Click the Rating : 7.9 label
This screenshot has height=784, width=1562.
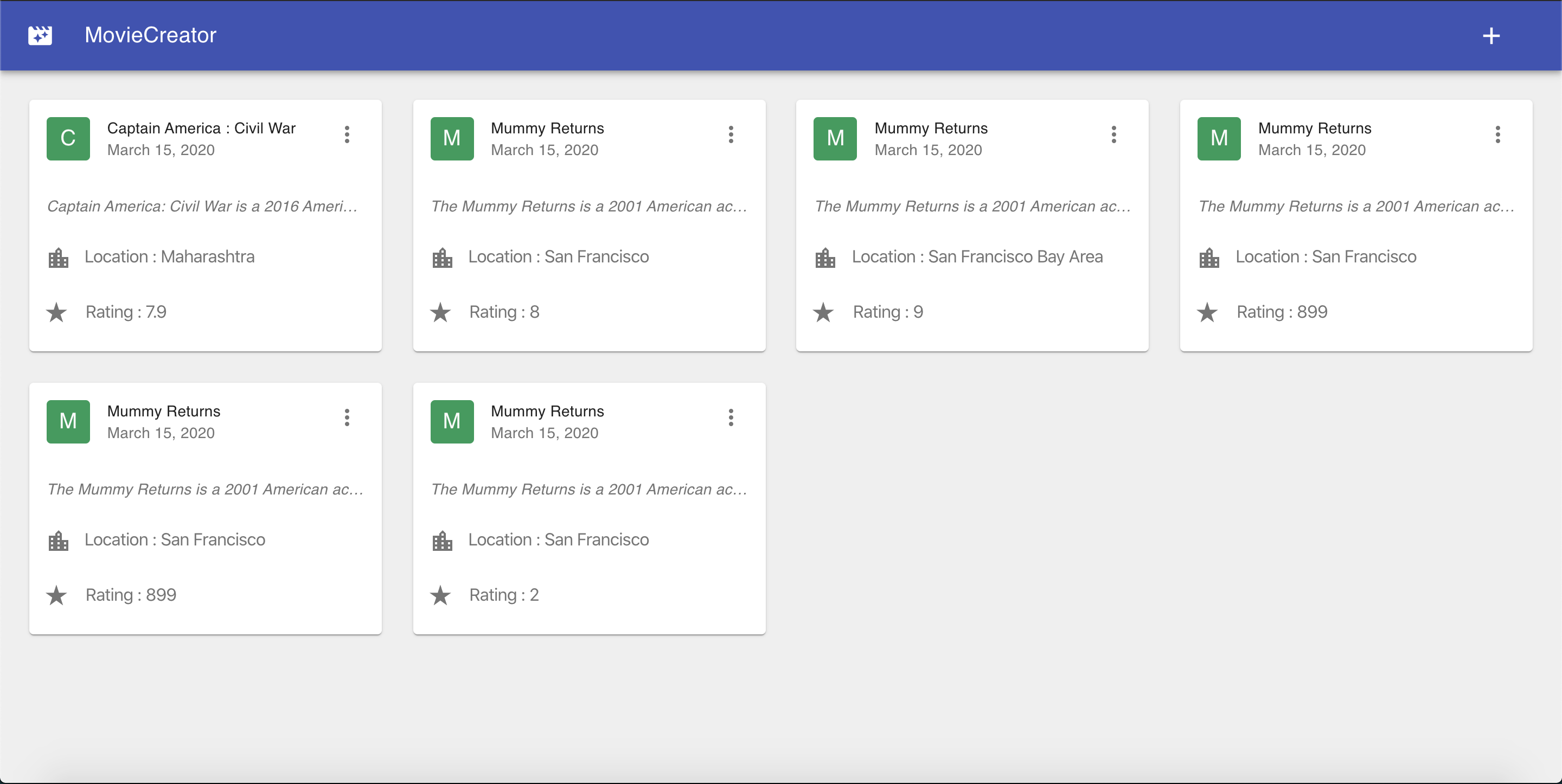coord(125,312)
